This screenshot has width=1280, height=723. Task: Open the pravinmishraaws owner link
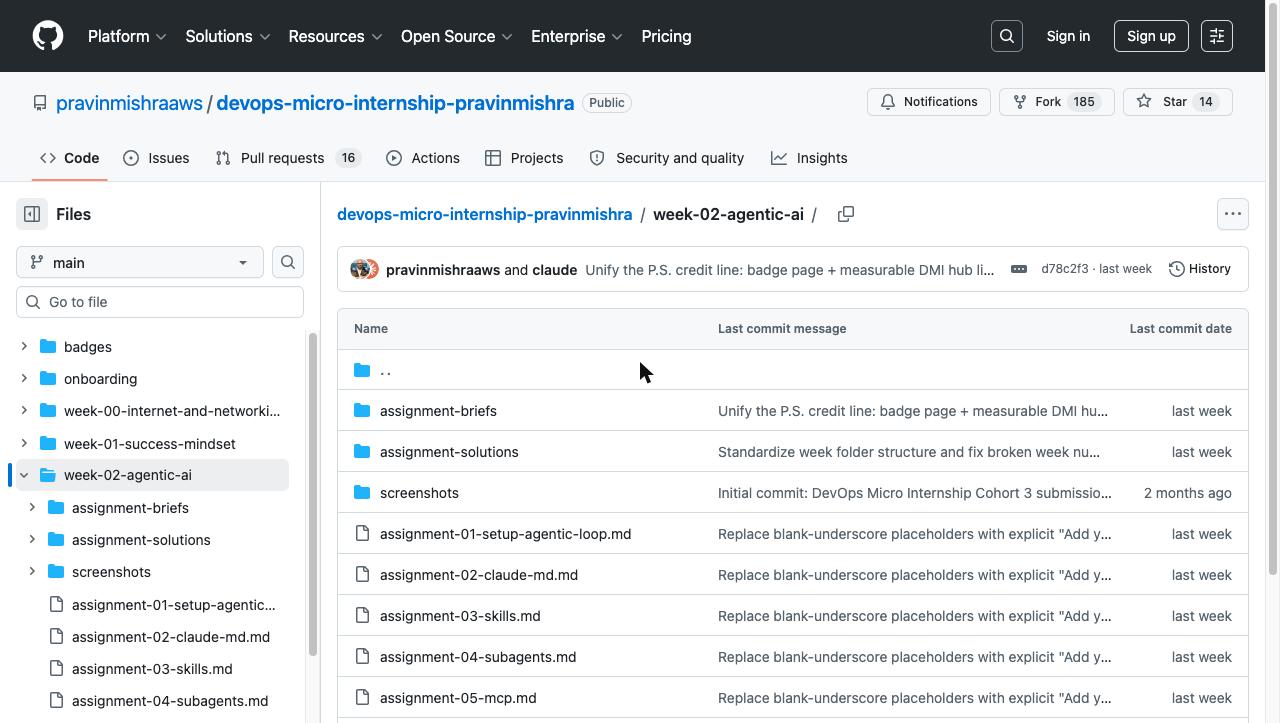(x=129, y=103)
